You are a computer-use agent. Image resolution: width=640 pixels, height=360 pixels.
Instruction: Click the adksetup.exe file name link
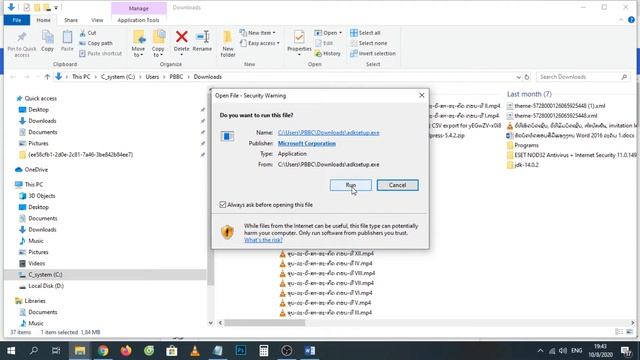[x=328, y=133]
